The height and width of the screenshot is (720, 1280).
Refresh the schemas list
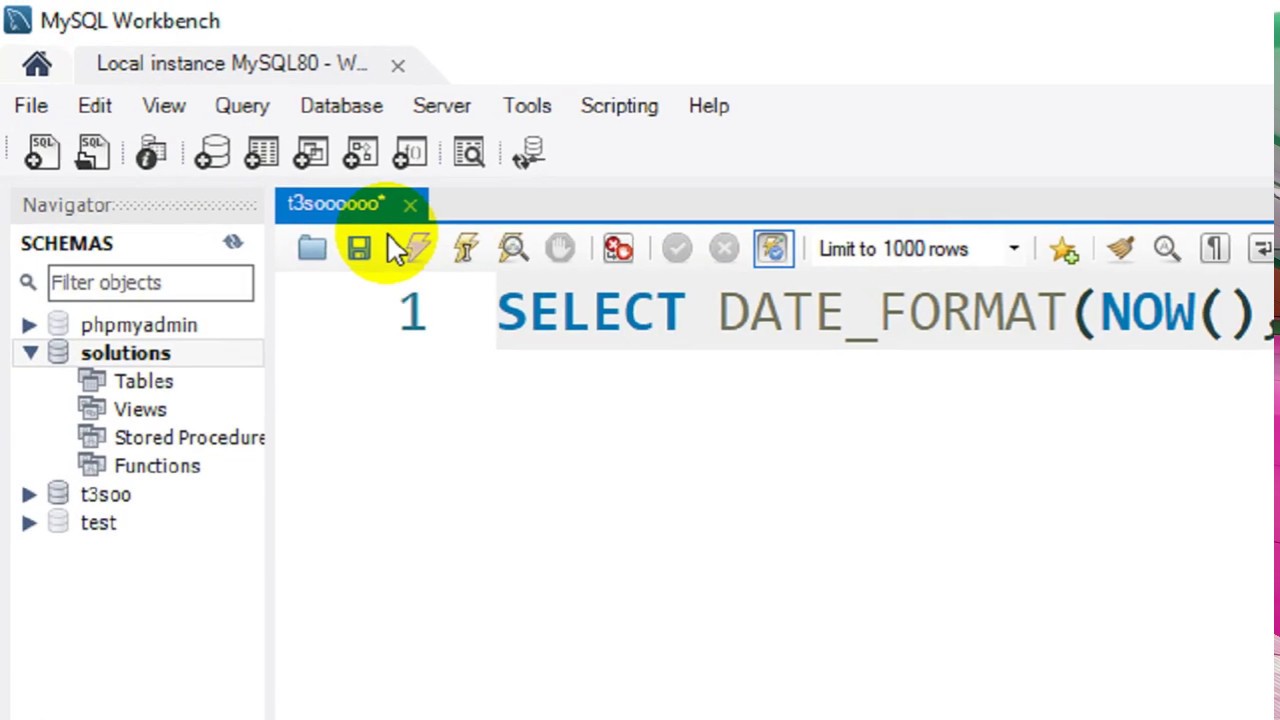pyautogui.click(x=233, y=242)
